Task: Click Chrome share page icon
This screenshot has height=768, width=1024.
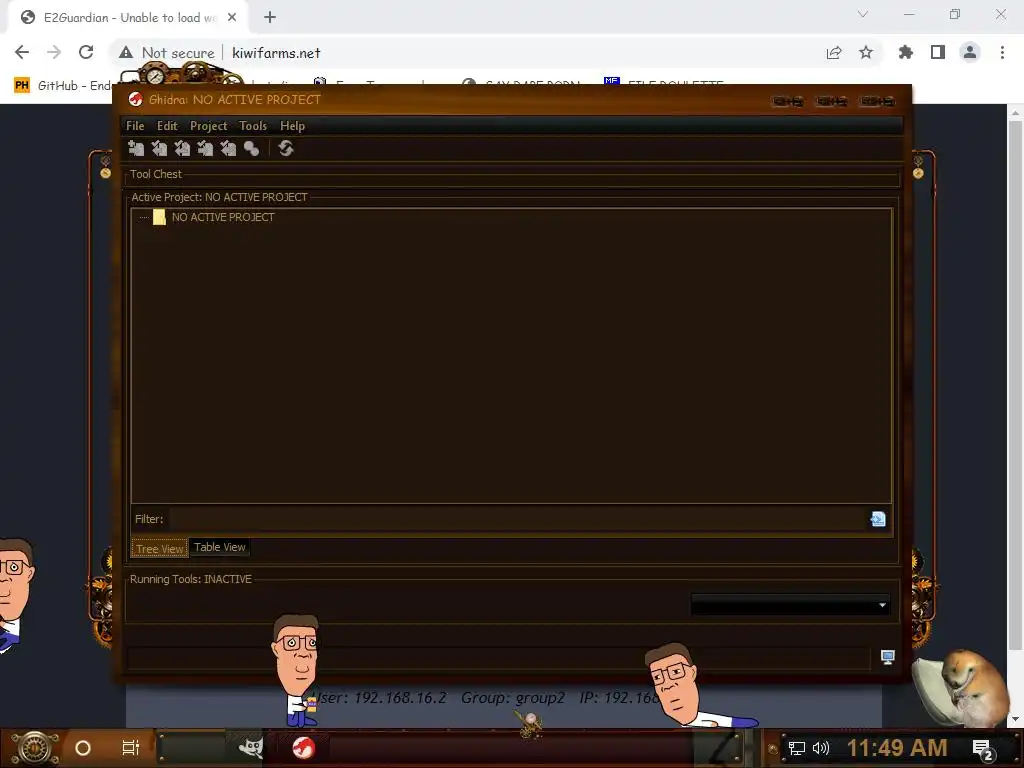Action: 834,53
